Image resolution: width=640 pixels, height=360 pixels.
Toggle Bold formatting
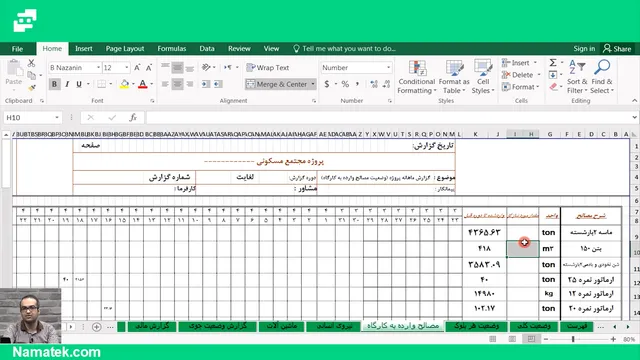pyautogui.click(x=54, y=84)
